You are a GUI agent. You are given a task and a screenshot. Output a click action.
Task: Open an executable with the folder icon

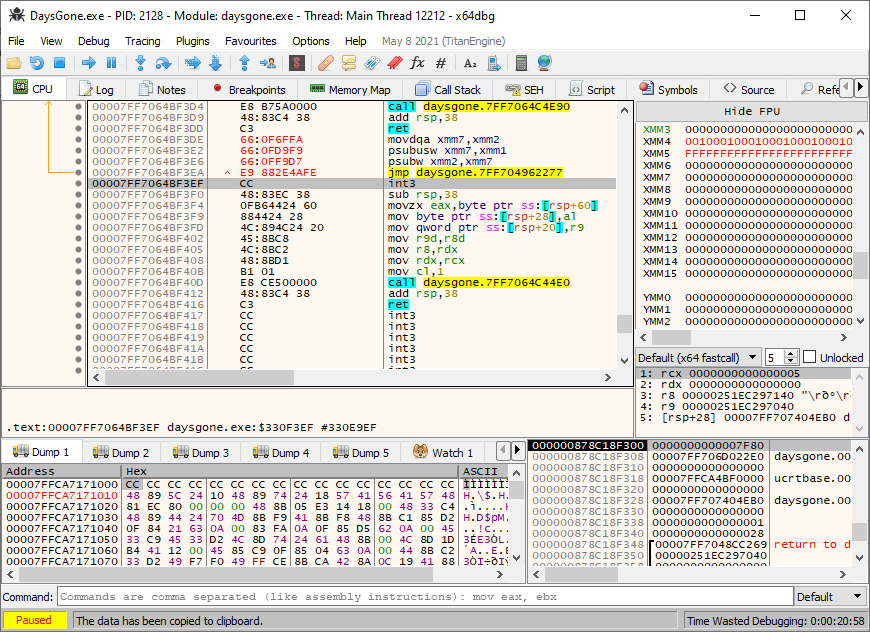point(14,62)
